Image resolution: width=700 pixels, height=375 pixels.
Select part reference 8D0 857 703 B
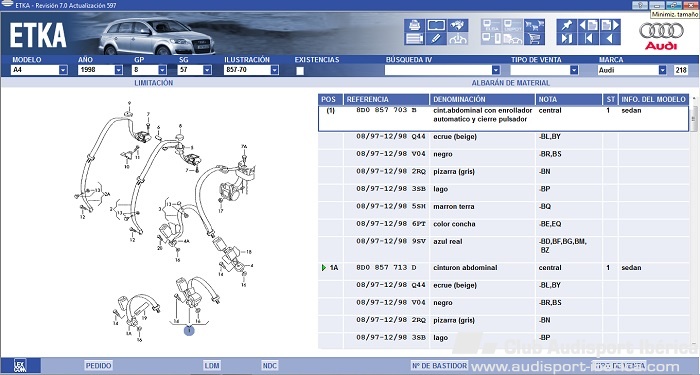tap(386, 110)
